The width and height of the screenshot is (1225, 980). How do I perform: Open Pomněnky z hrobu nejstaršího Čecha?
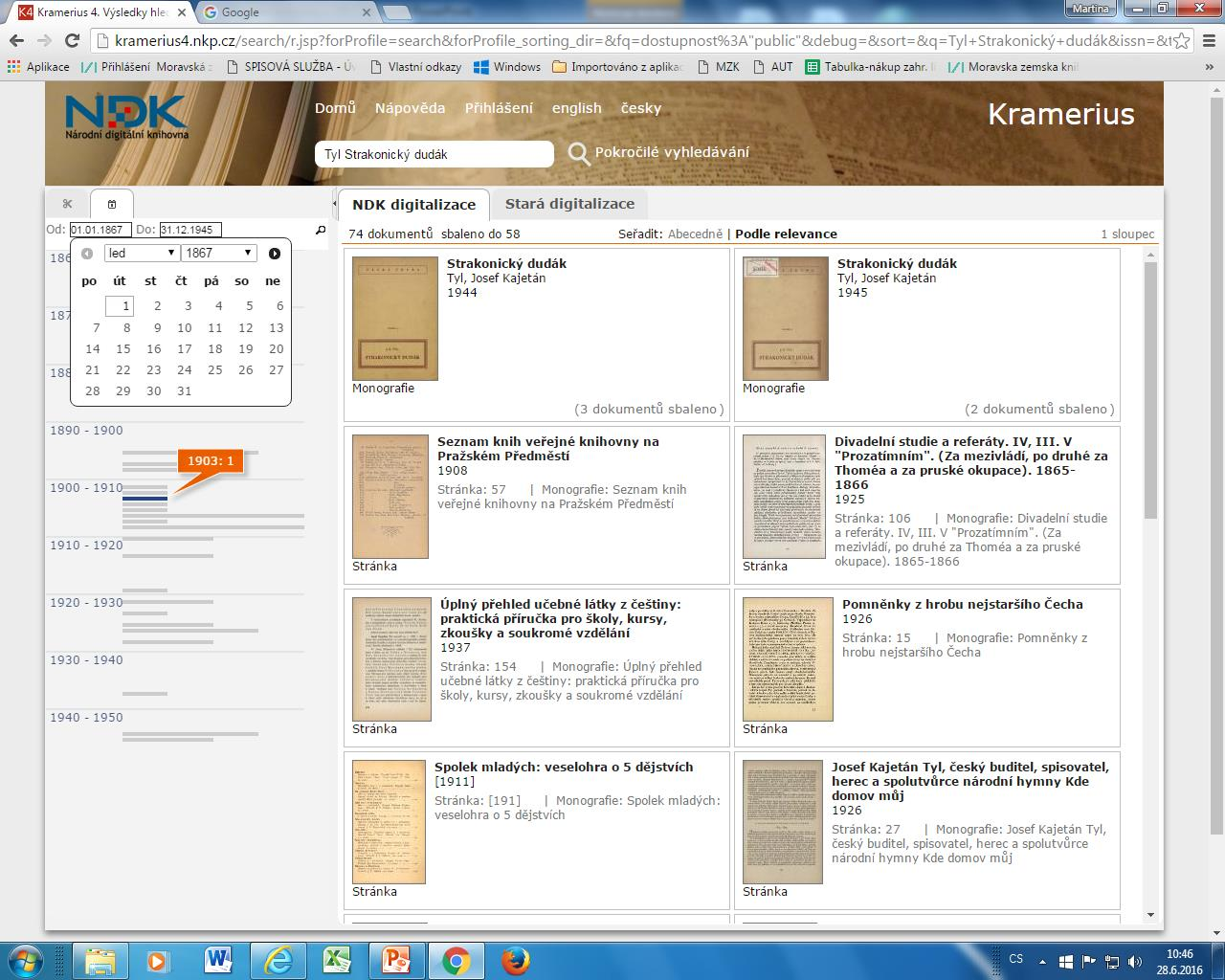pyautogui.click(x=963, y=604)
